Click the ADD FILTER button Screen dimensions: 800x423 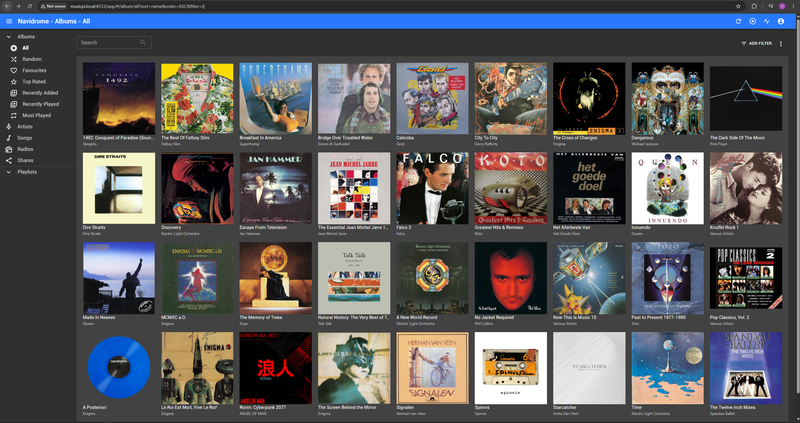[757, 43]
